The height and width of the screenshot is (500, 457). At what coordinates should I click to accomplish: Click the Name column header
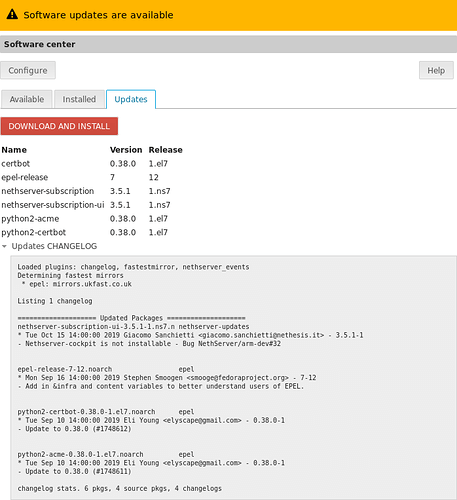tap(14, 150)
